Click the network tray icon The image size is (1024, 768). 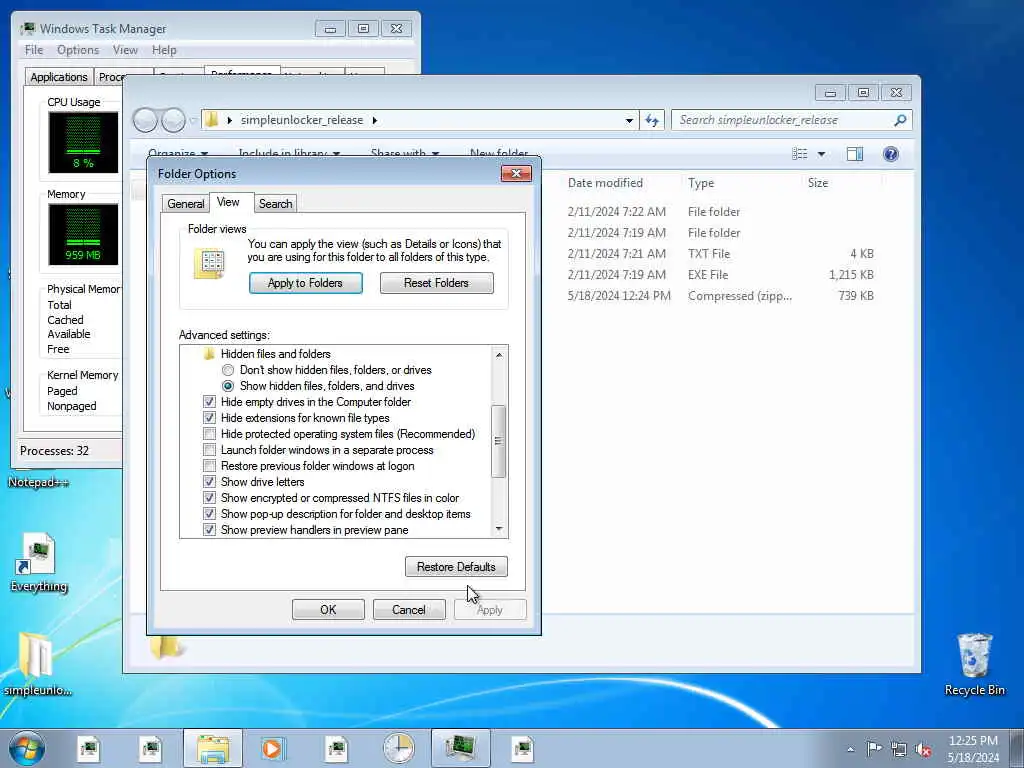pos(899,749)
